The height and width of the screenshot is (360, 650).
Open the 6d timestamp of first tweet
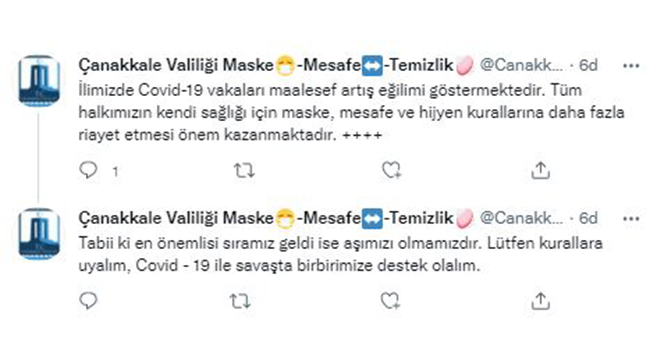pyautogui.click(x=588, y=65)
